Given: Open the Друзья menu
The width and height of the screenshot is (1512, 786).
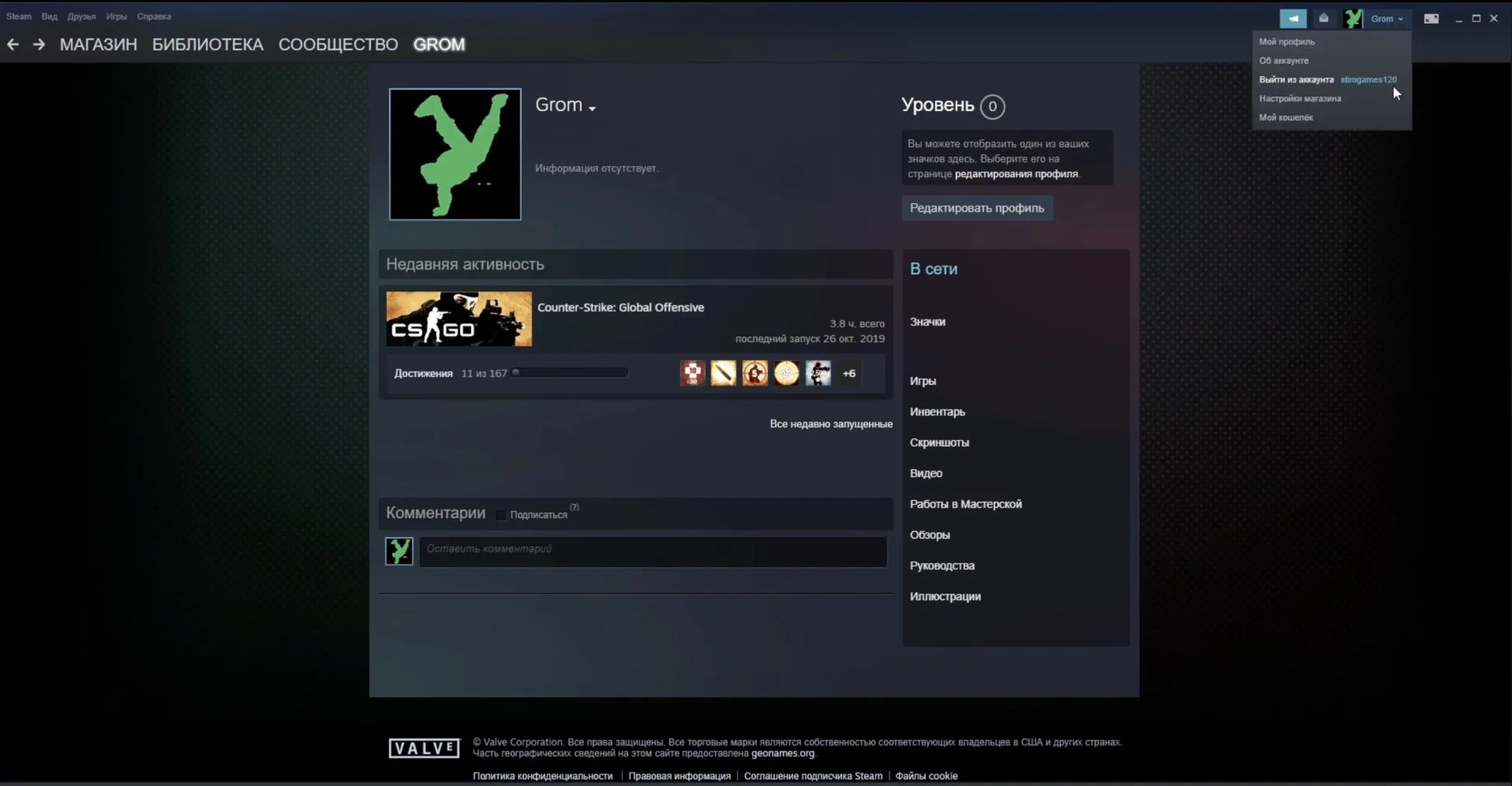Looking at the screenshot, I should tap(82, 17).
